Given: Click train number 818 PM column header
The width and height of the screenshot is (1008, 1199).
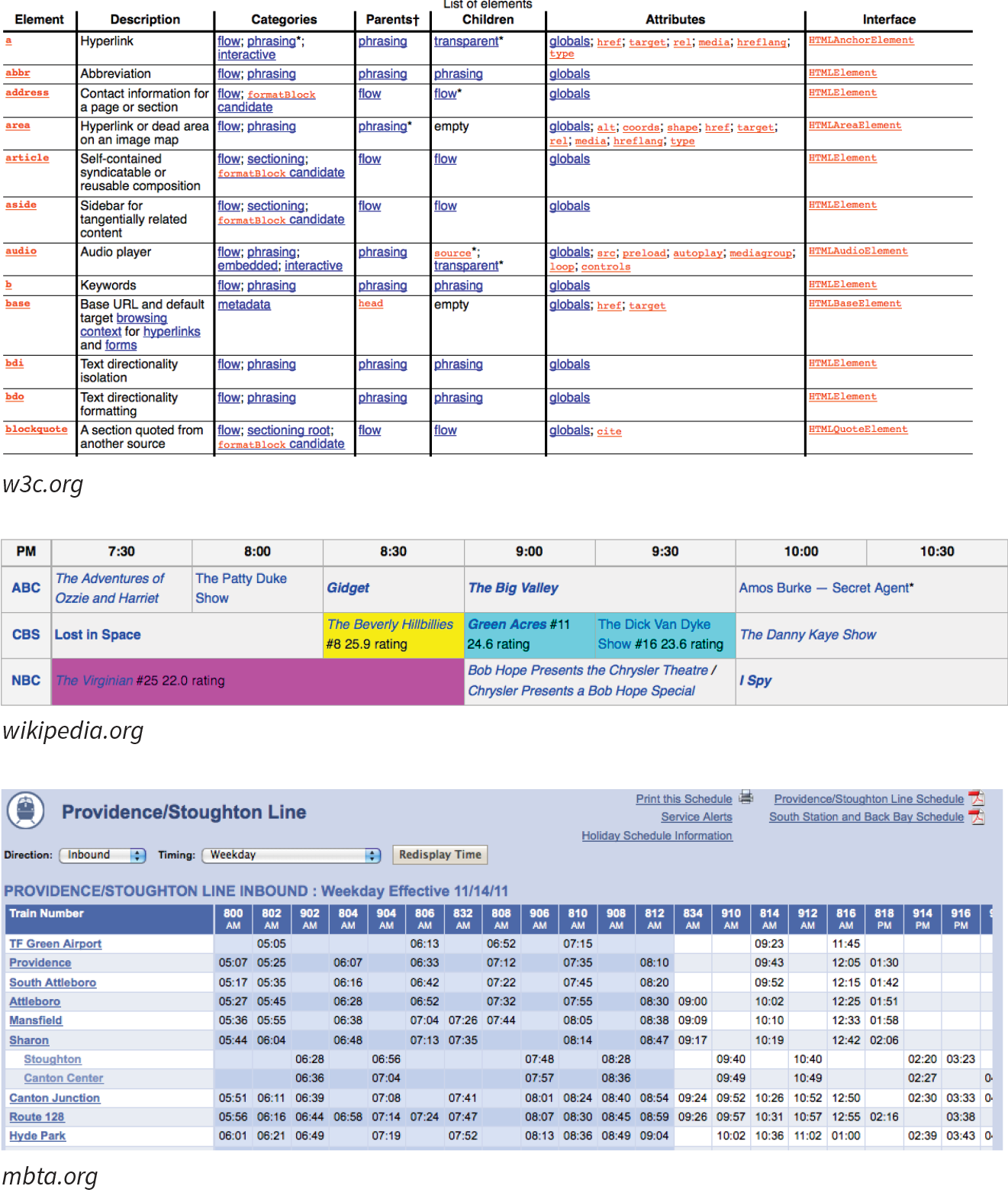Looking at the screenshot, I should click(x=884, y=919).
